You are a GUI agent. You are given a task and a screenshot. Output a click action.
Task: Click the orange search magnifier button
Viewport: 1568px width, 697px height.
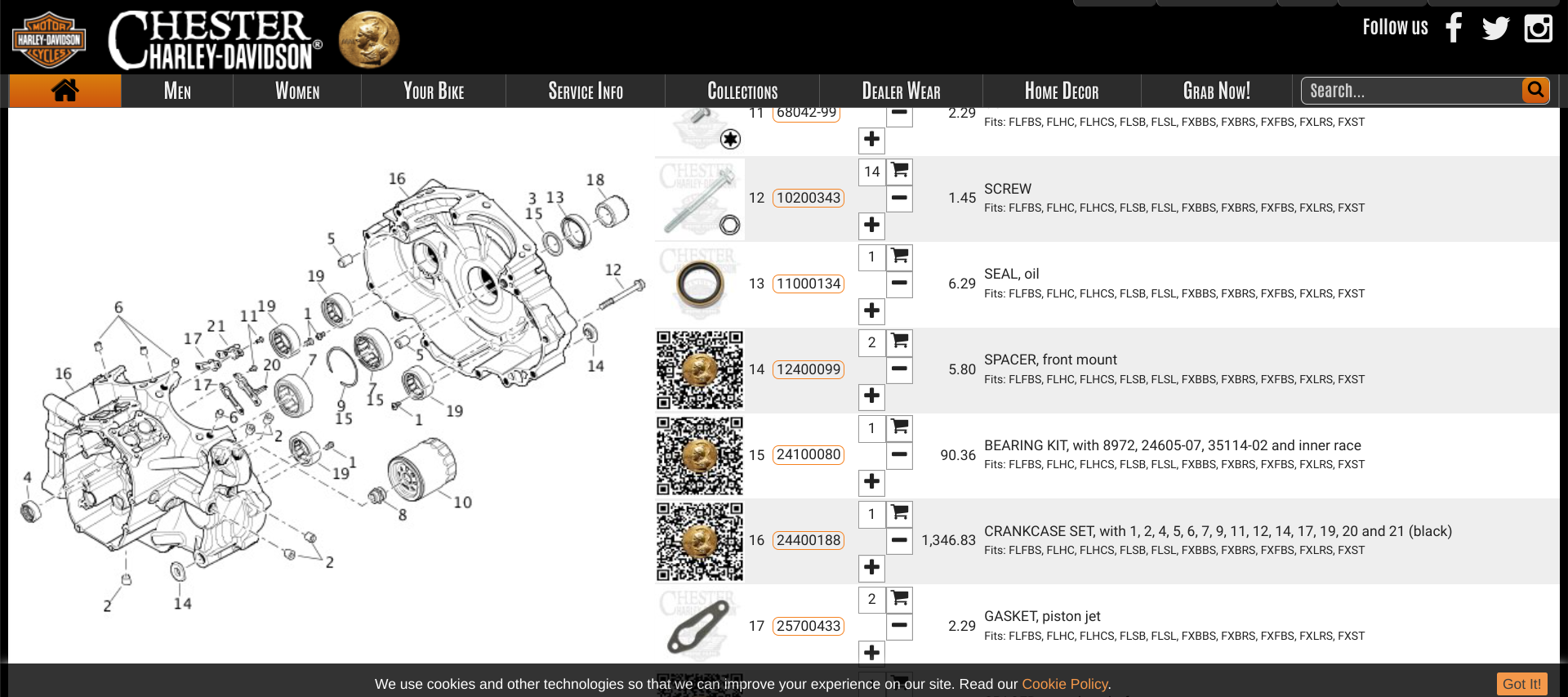pos(1535,90)
